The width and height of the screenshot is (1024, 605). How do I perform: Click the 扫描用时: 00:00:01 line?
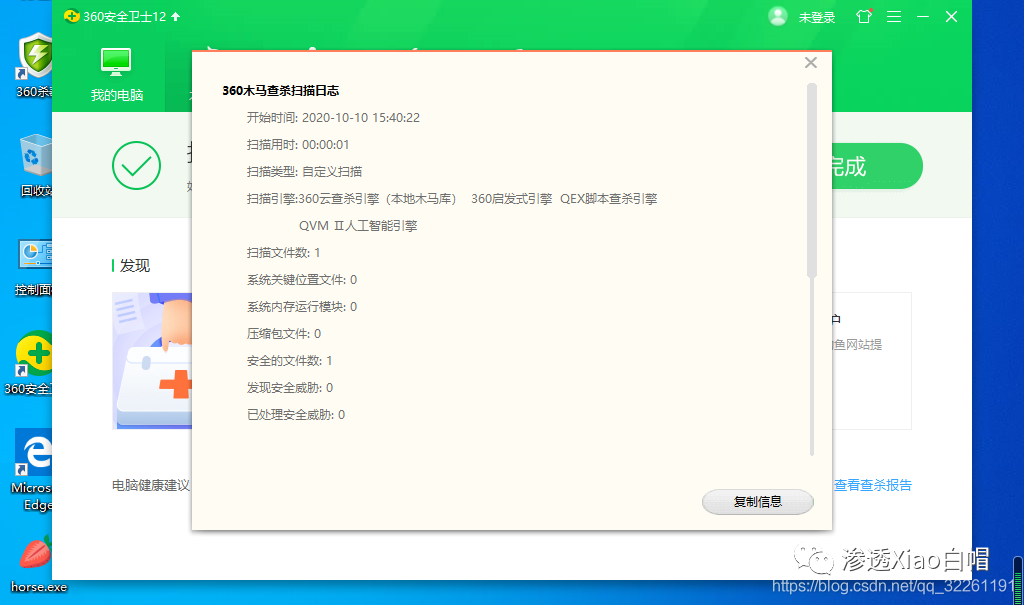(298, 144)
